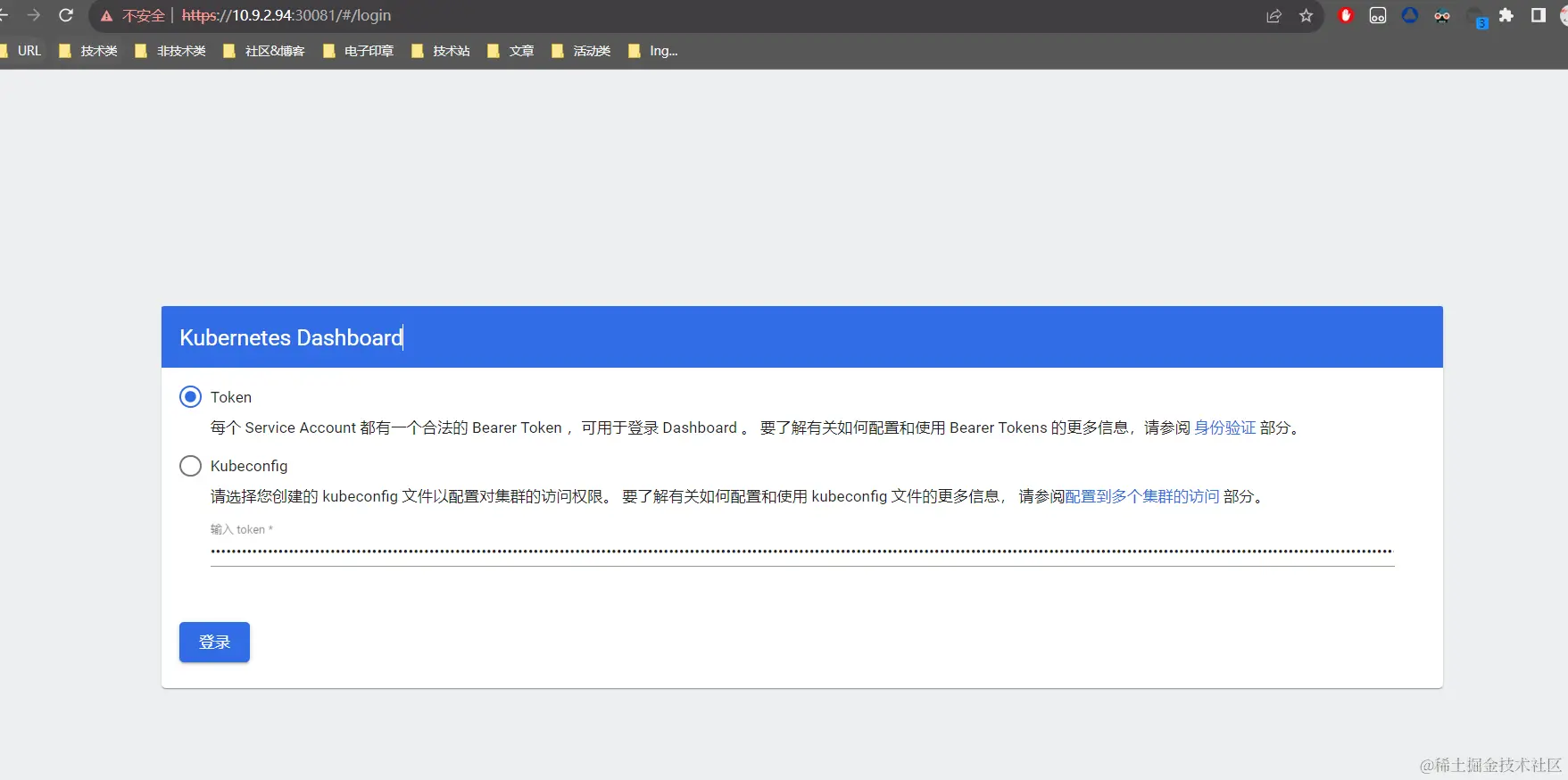
Task: Open the 电子印章 bookmark folder
Action: click(358, 51)
